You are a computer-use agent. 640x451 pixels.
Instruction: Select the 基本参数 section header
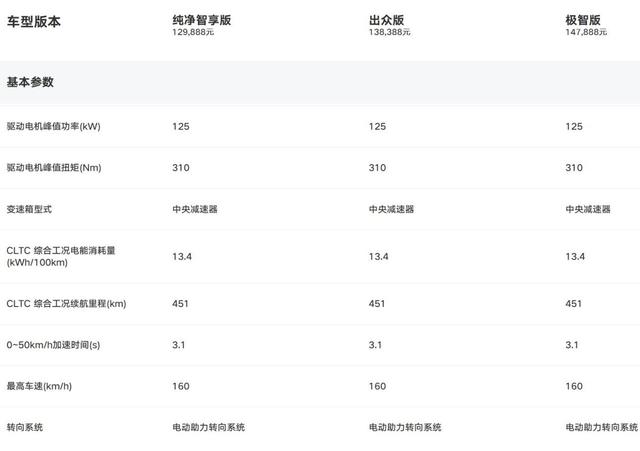[30, 82]
